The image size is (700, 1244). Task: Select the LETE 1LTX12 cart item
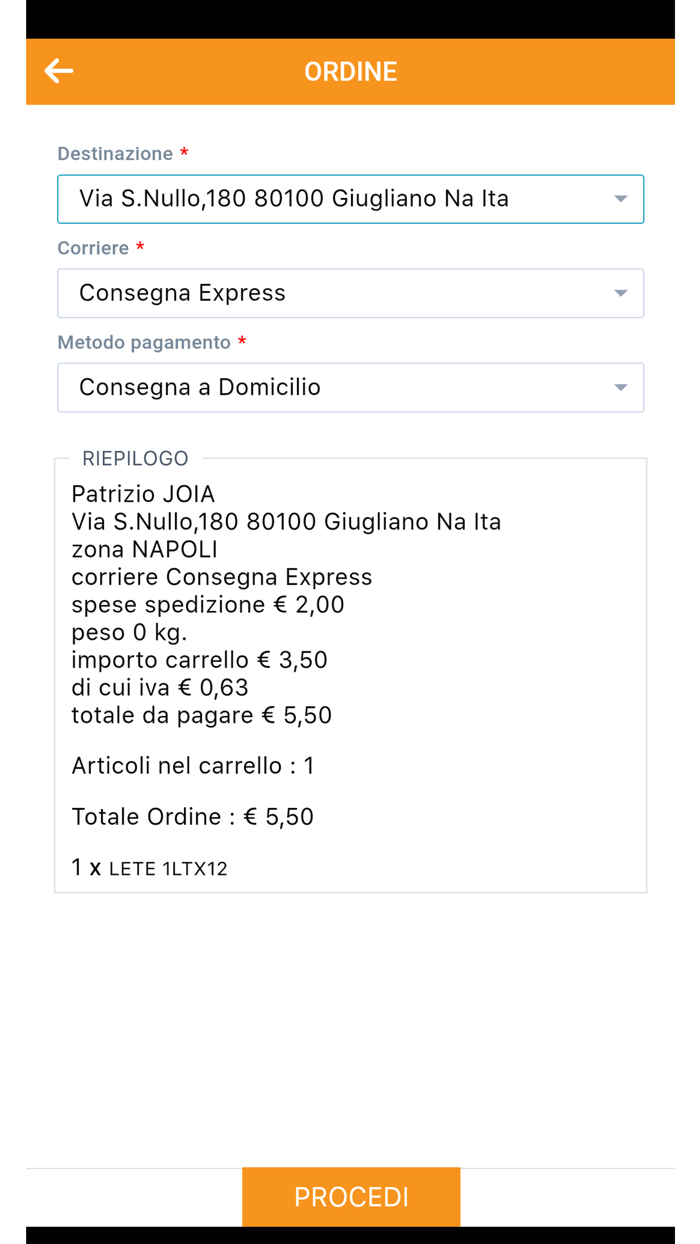(x=150, y=867)
